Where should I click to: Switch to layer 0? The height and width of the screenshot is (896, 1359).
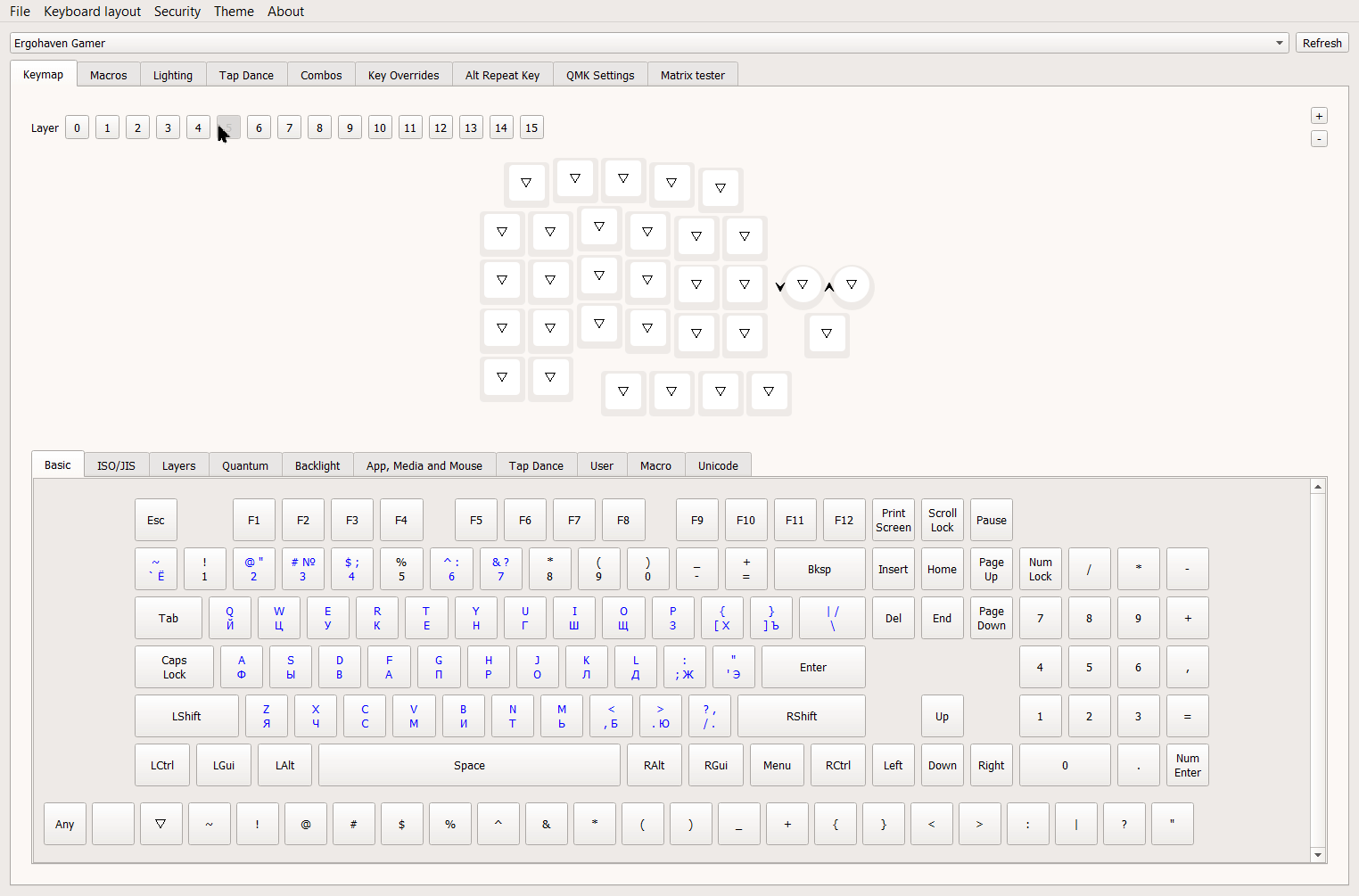pos(77,127)
